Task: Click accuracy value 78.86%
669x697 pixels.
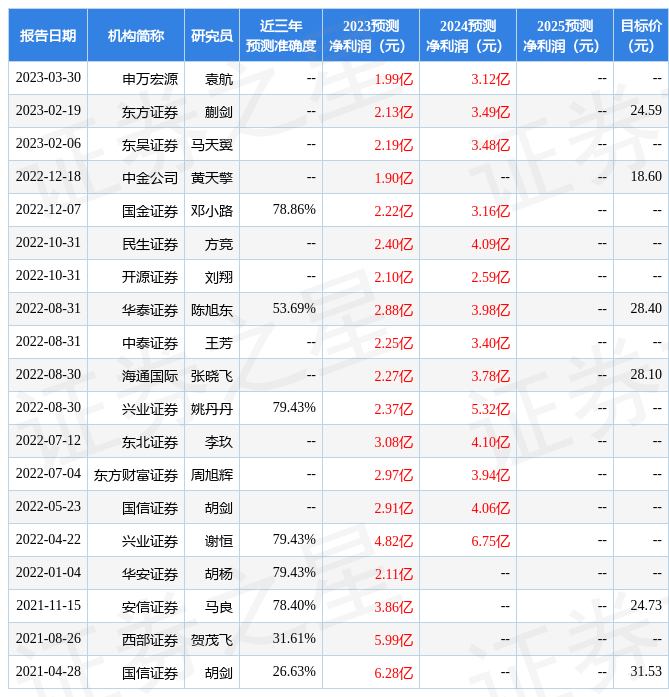Action: tap(294, 209)
